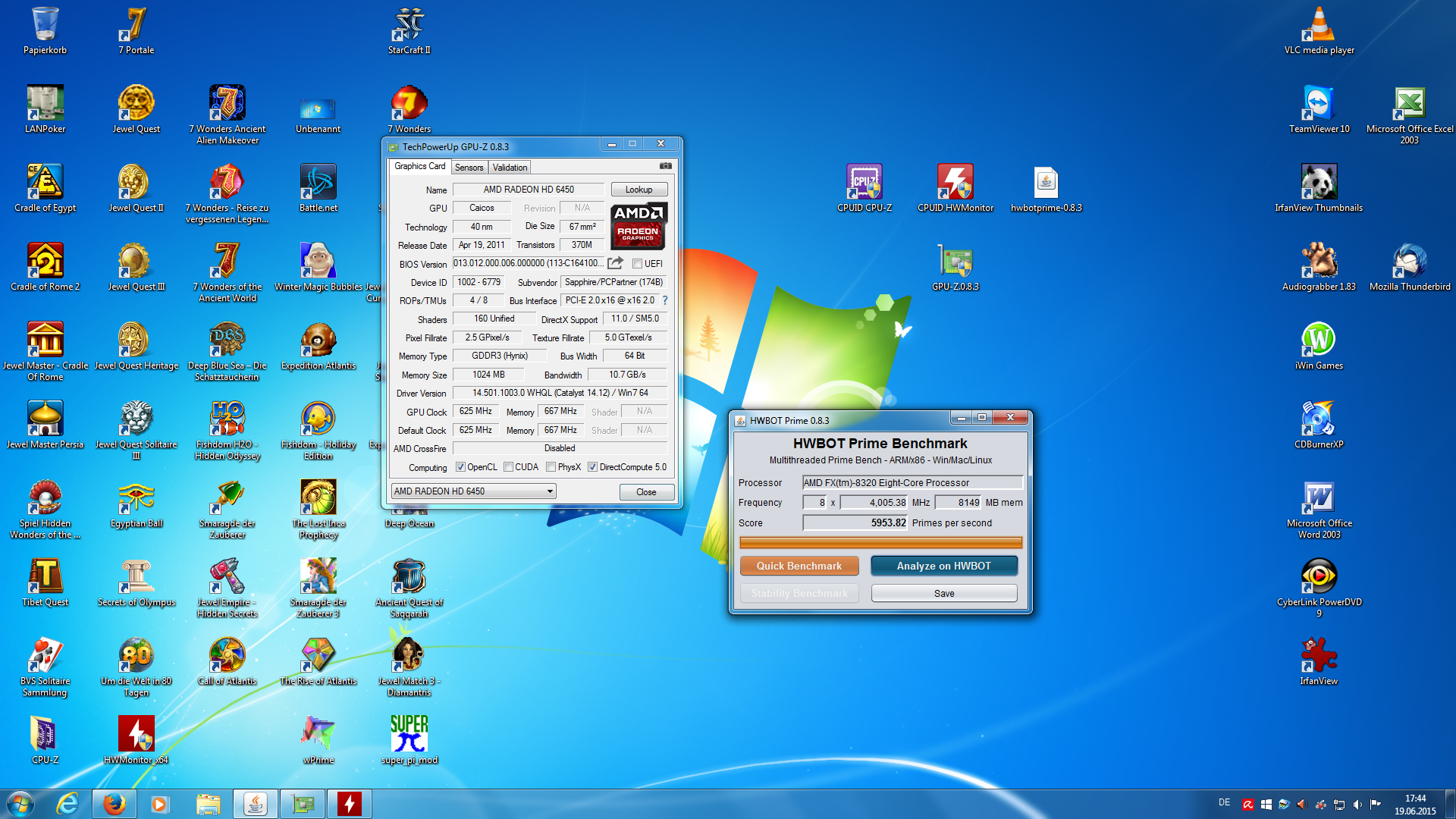The height and width of the screenshot is (819, 1456).
Task: Click HWBOT Prime orange progress bar
Action: coord(880,542)
